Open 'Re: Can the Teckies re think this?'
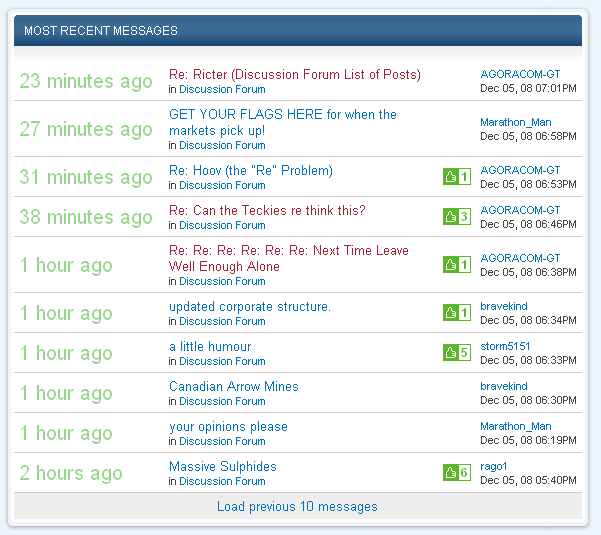The height and width of the screenshot is (535, 601). (x=267, y=211)
